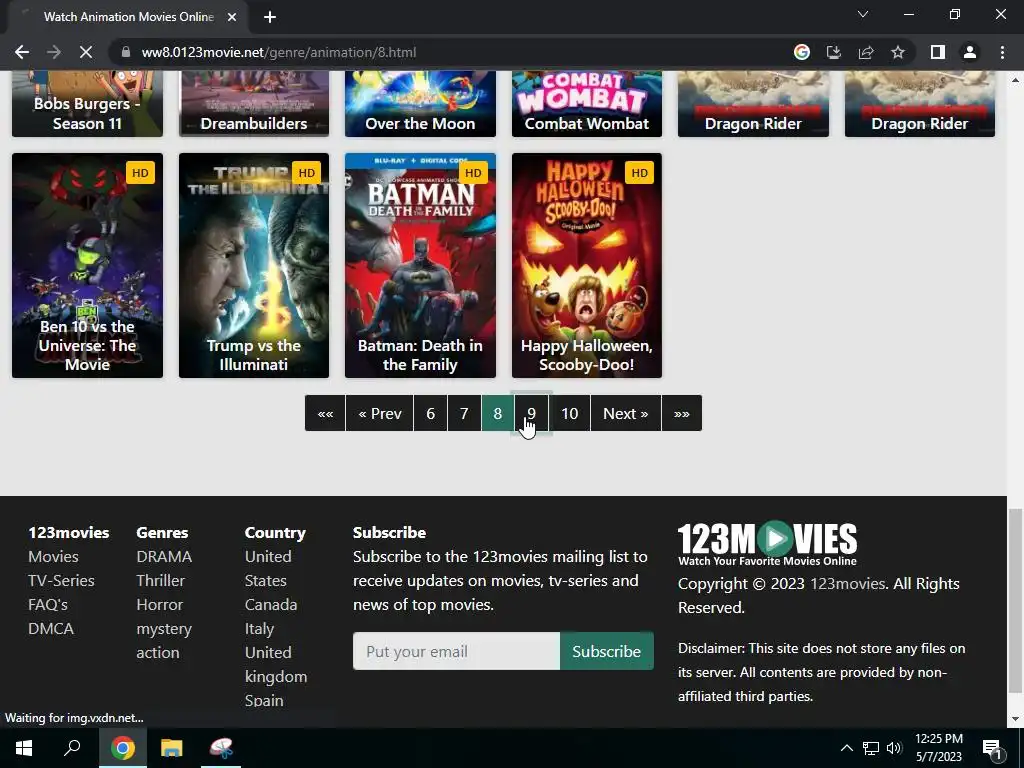
Task: Open the paint palette app in taskbar
Action: click(x=221, y=748)
